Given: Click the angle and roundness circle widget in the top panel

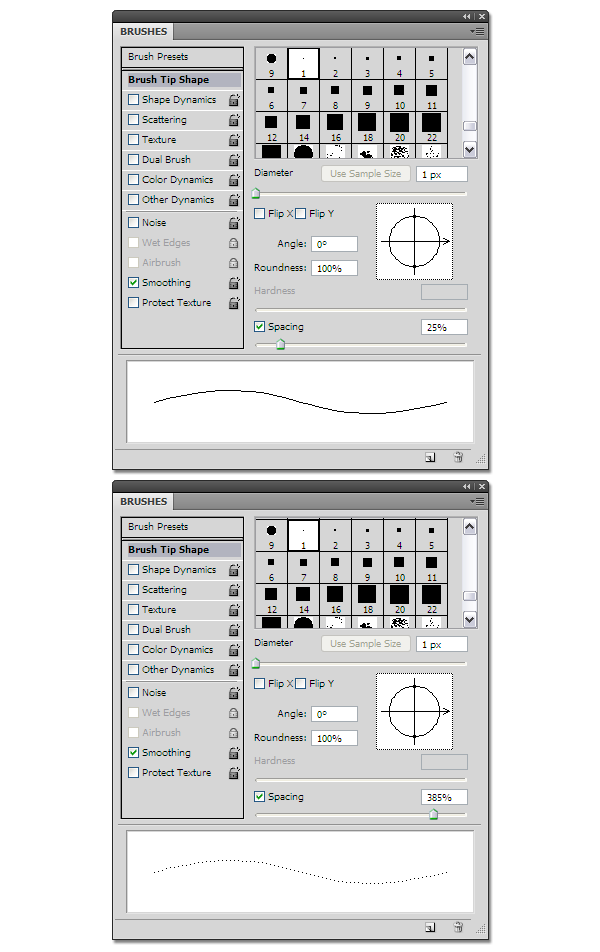Looking at the screenshot, I should [x=414, y=242].
